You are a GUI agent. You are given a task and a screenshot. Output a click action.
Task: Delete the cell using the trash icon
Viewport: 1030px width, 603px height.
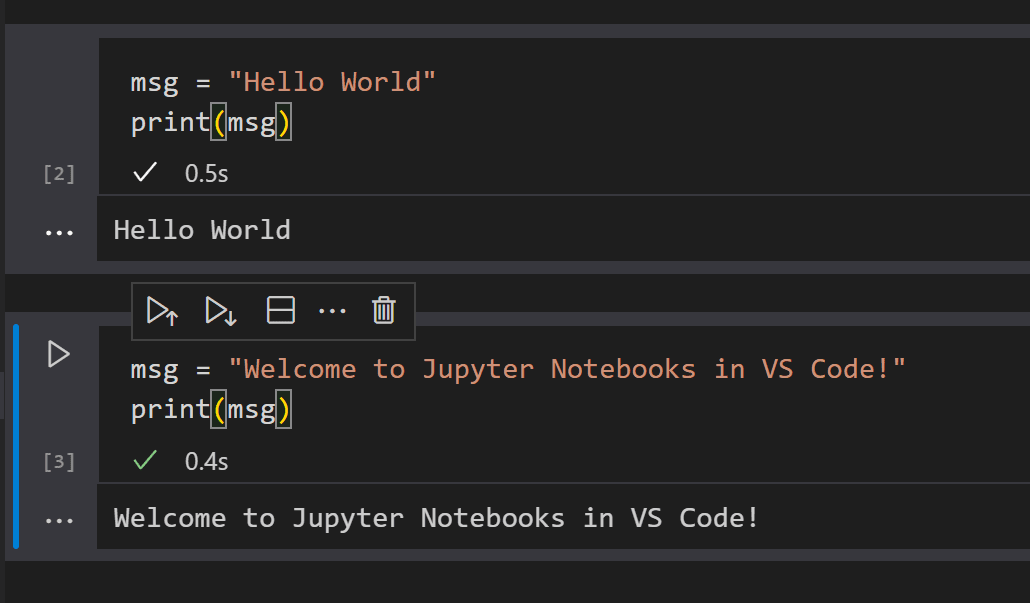383,311
